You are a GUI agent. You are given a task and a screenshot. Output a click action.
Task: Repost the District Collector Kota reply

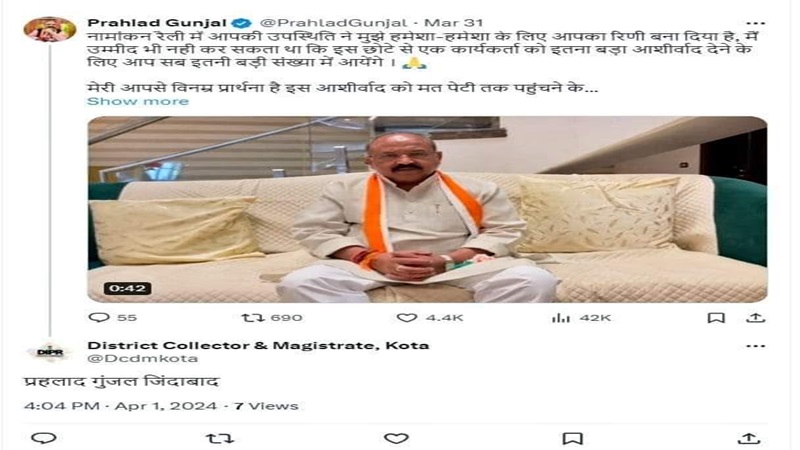[219, 438]
